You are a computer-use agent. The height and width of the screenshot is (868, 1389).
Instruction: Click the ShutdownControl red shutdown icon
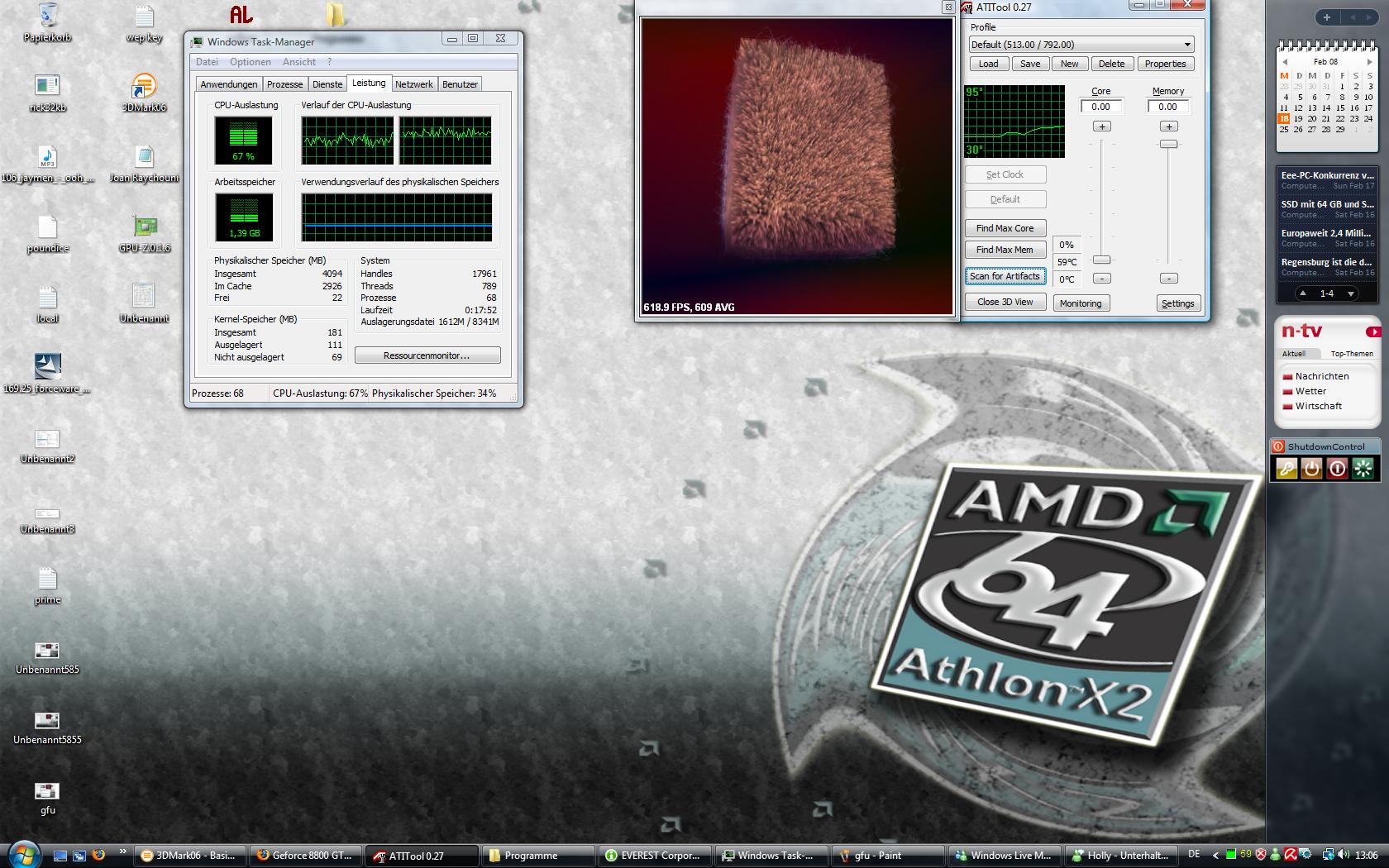pos(1337,469)
